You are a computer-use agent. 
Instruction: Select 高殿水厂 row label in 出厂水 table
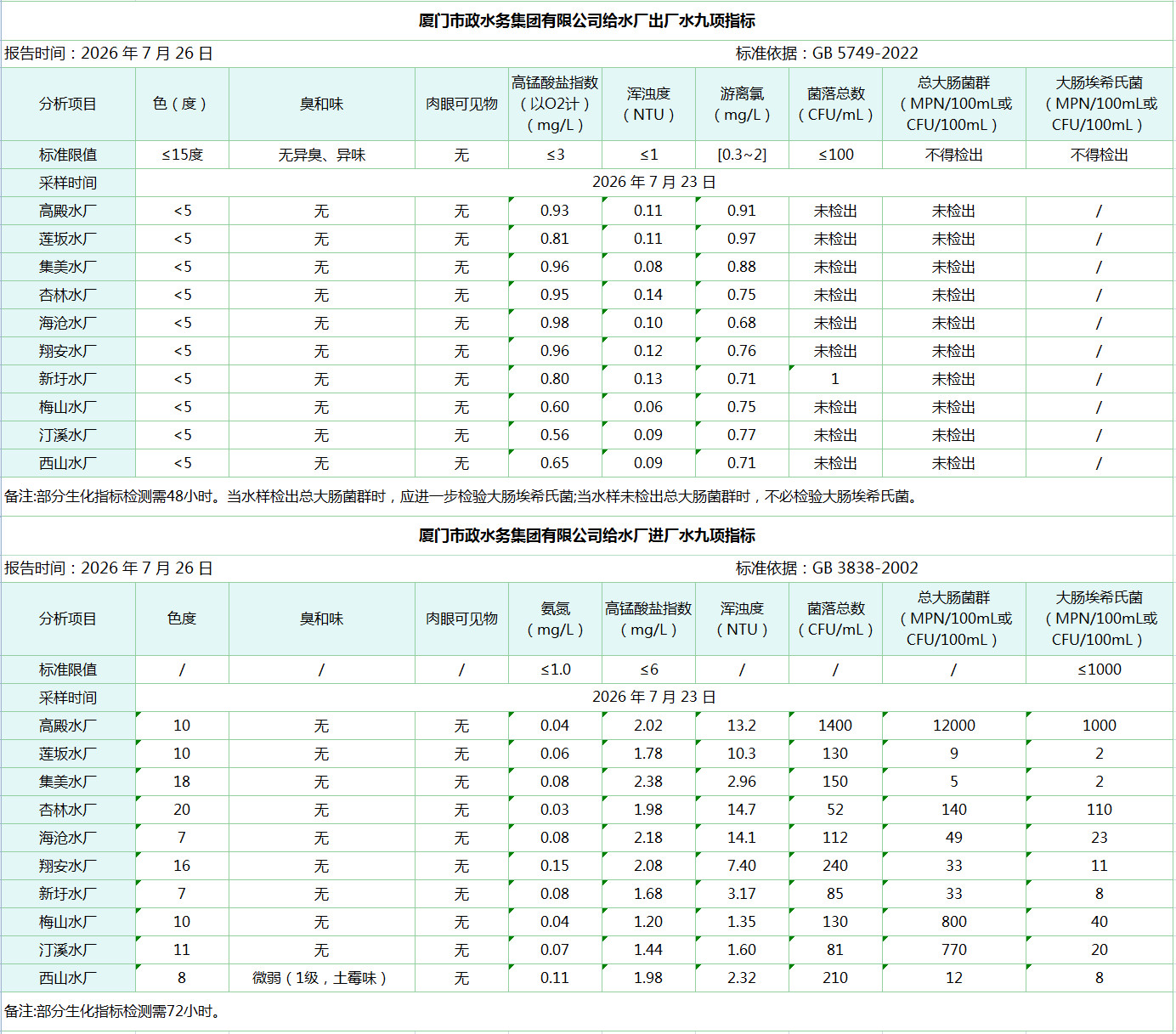(68, 211)
